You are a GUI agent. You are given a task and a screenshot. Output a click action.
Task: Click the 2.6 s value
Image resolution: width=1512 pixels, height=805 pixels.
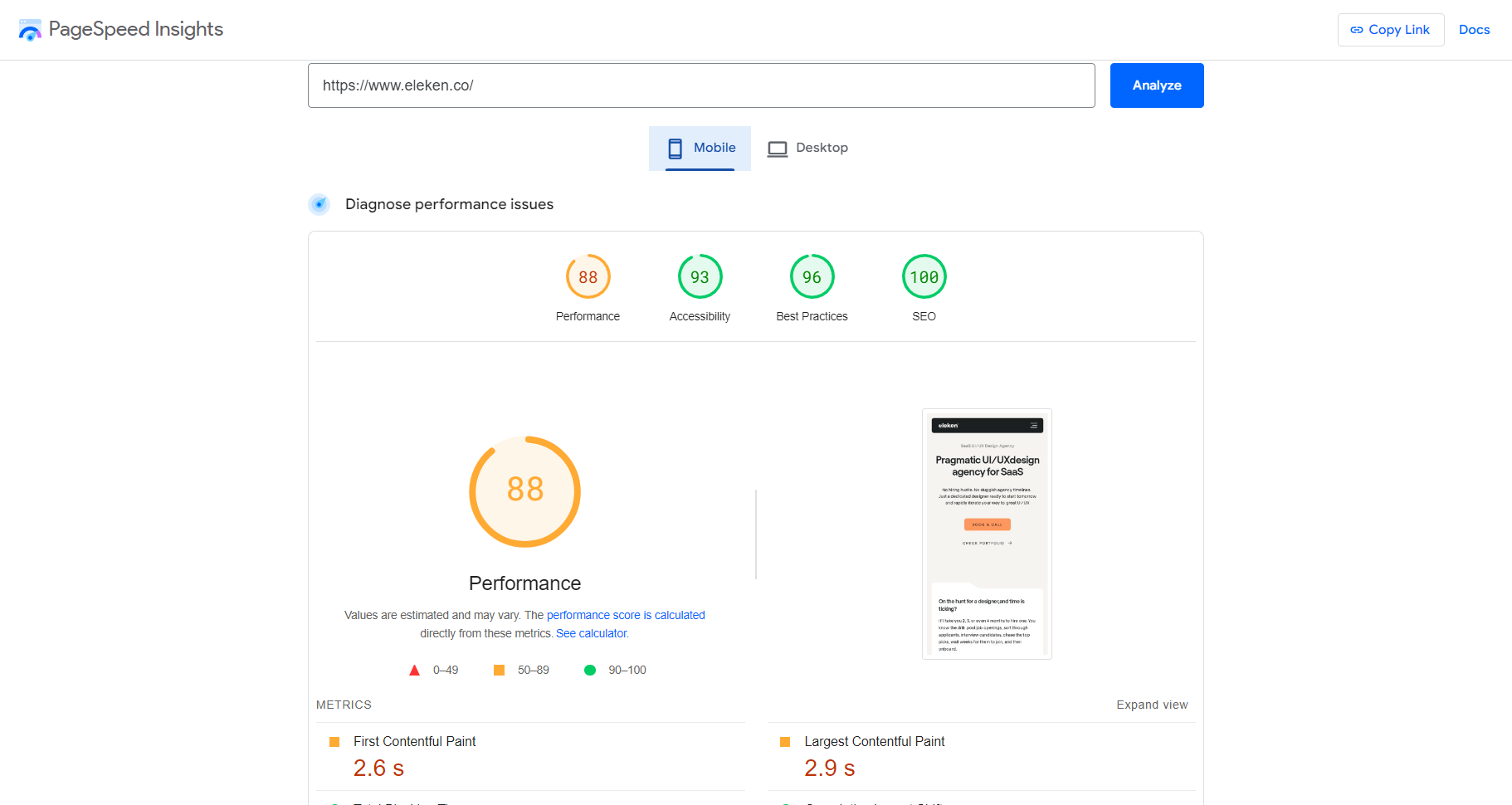click(378, 768)
